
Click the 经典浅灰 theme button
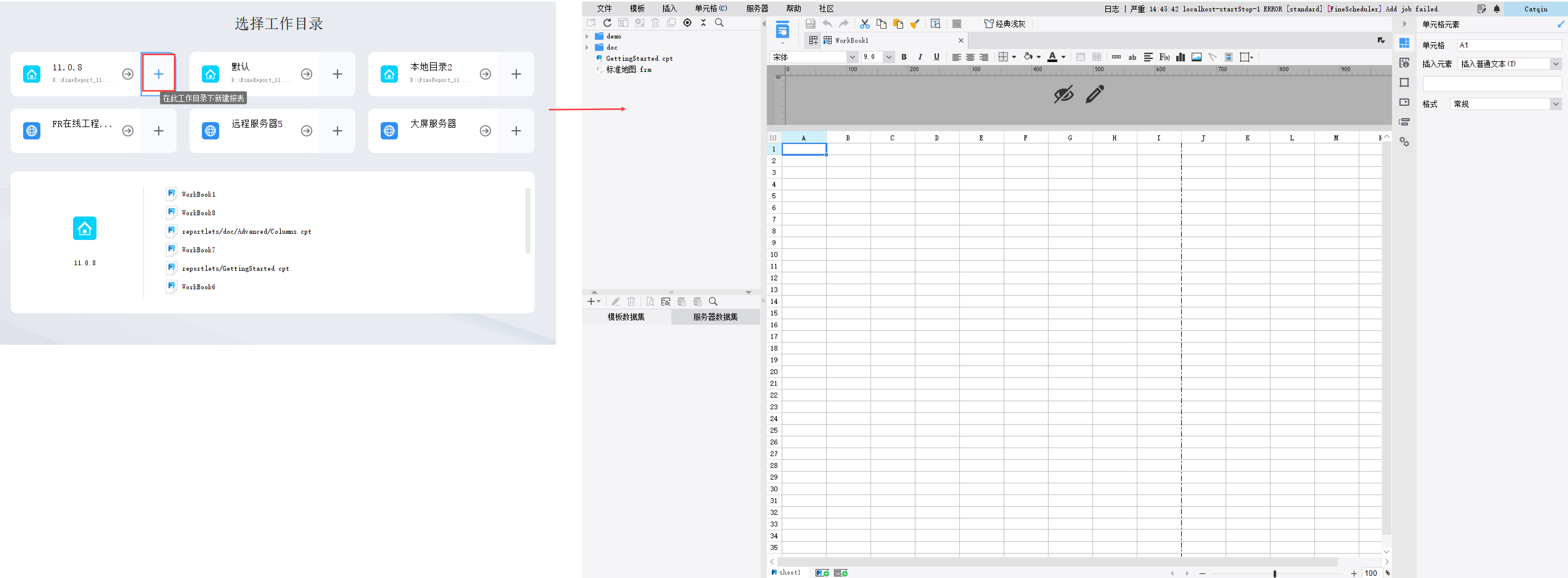(x=1004, y=24)
